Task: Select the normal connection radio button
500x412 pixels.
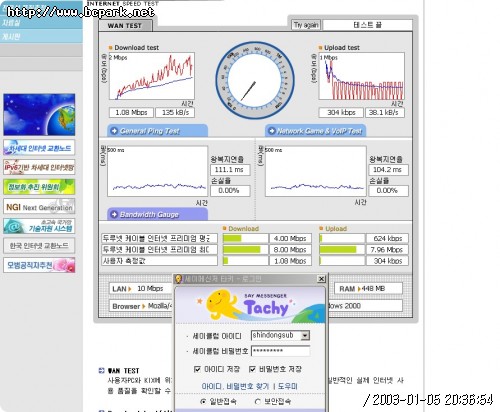Action: (203, 402)
